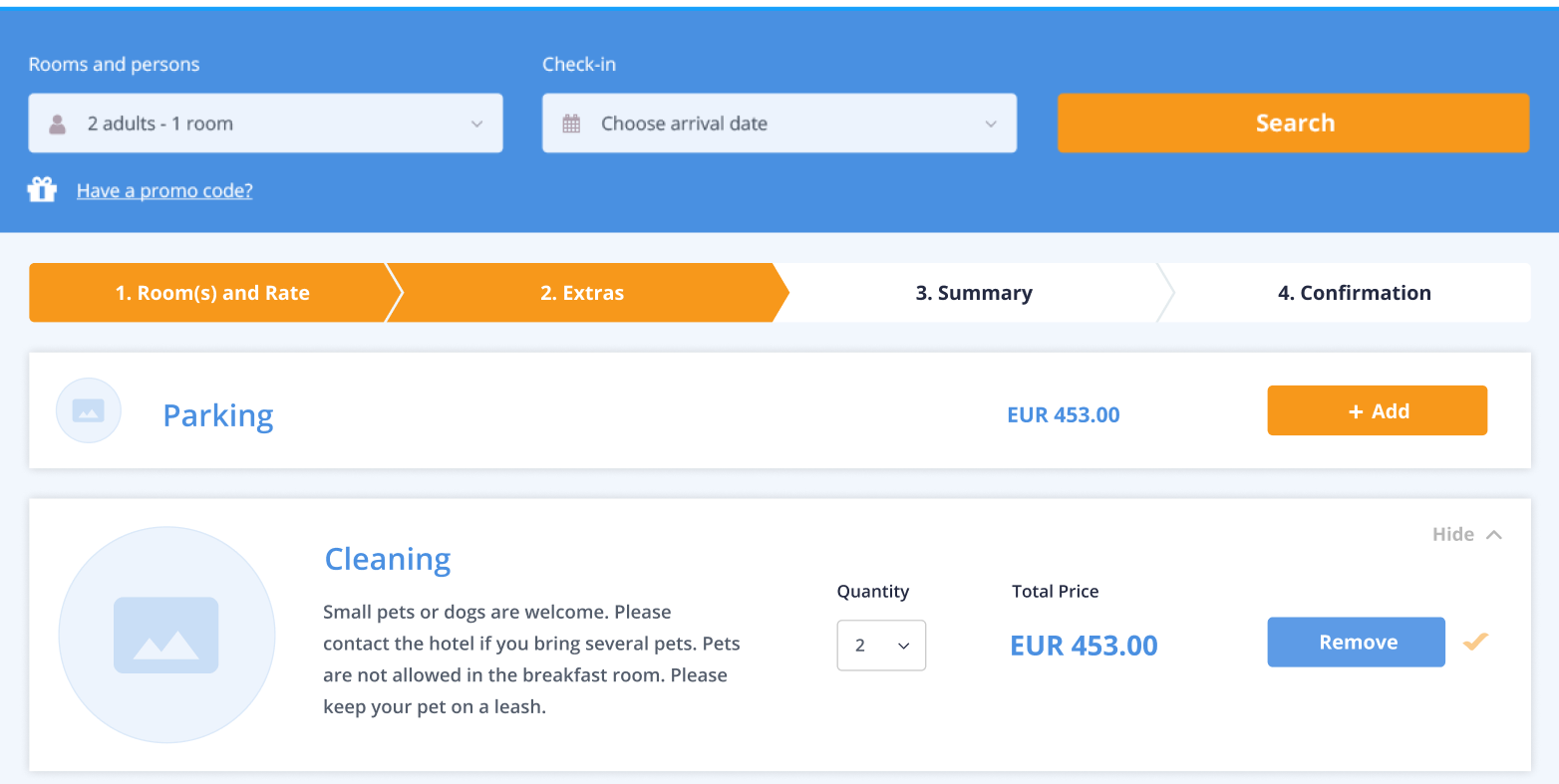Switch to the 3. Summary step

(974, 293)
